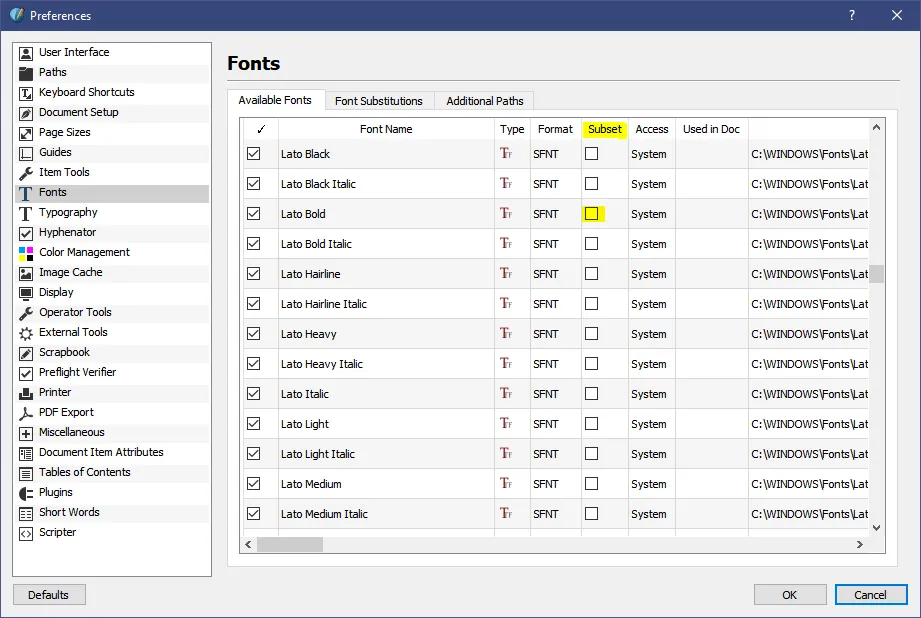Open the Additional Paths tab

point(485,101)
